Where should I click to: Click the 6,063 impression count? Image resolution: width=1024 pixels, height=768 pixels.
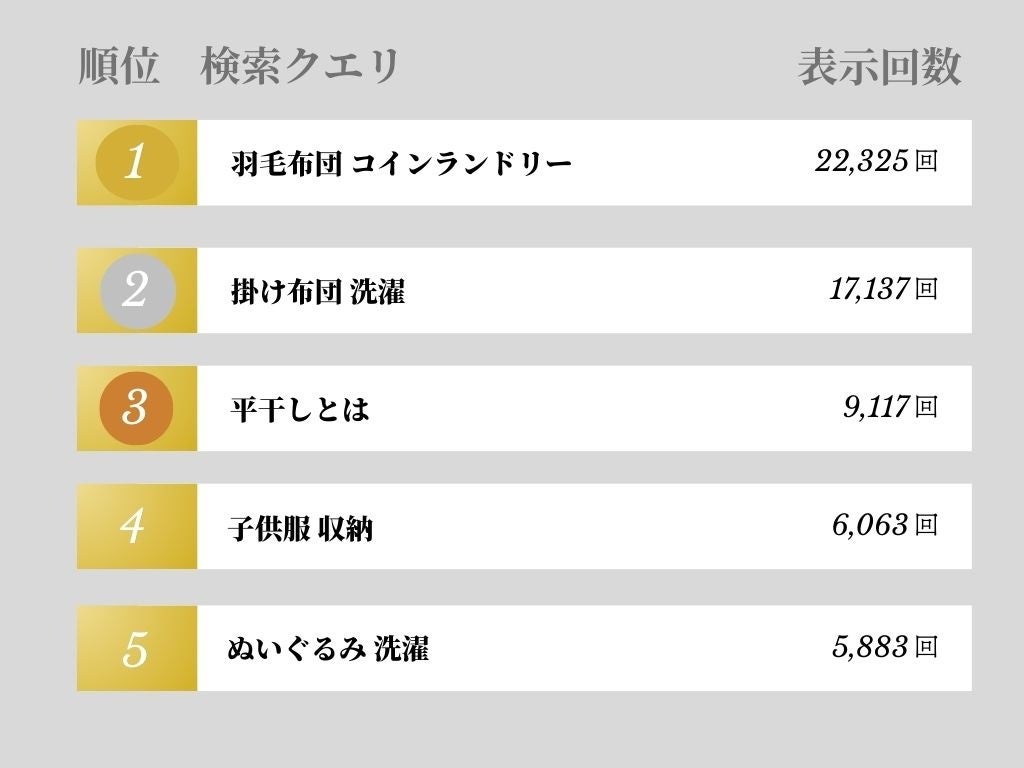click(x=870, y=525)
